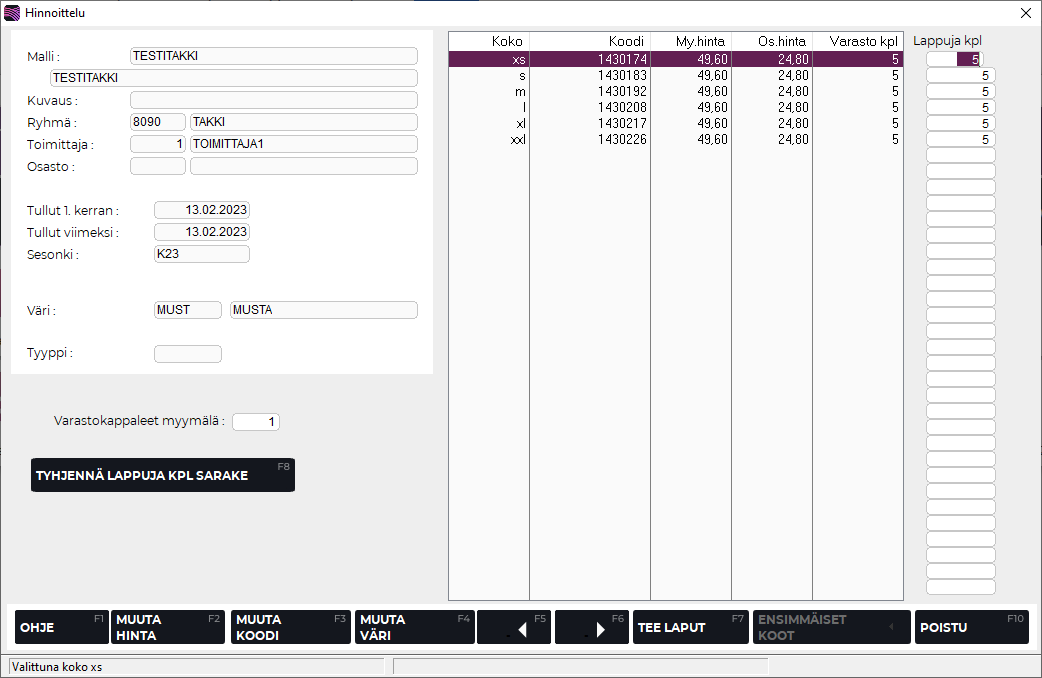
Task: Select the xxl size row
Action: (675, 140)
